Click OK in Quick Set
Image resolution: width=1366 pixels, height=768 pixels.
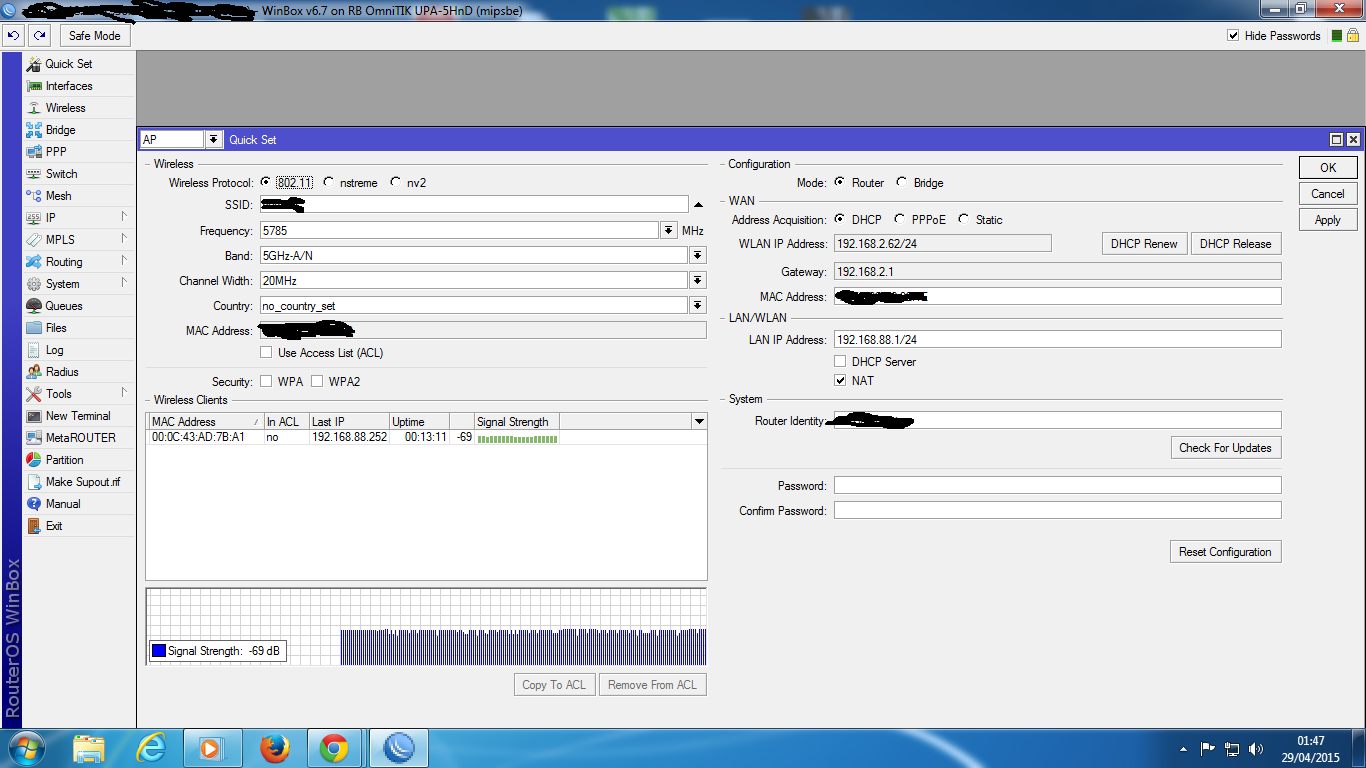tap(1328, 168)
